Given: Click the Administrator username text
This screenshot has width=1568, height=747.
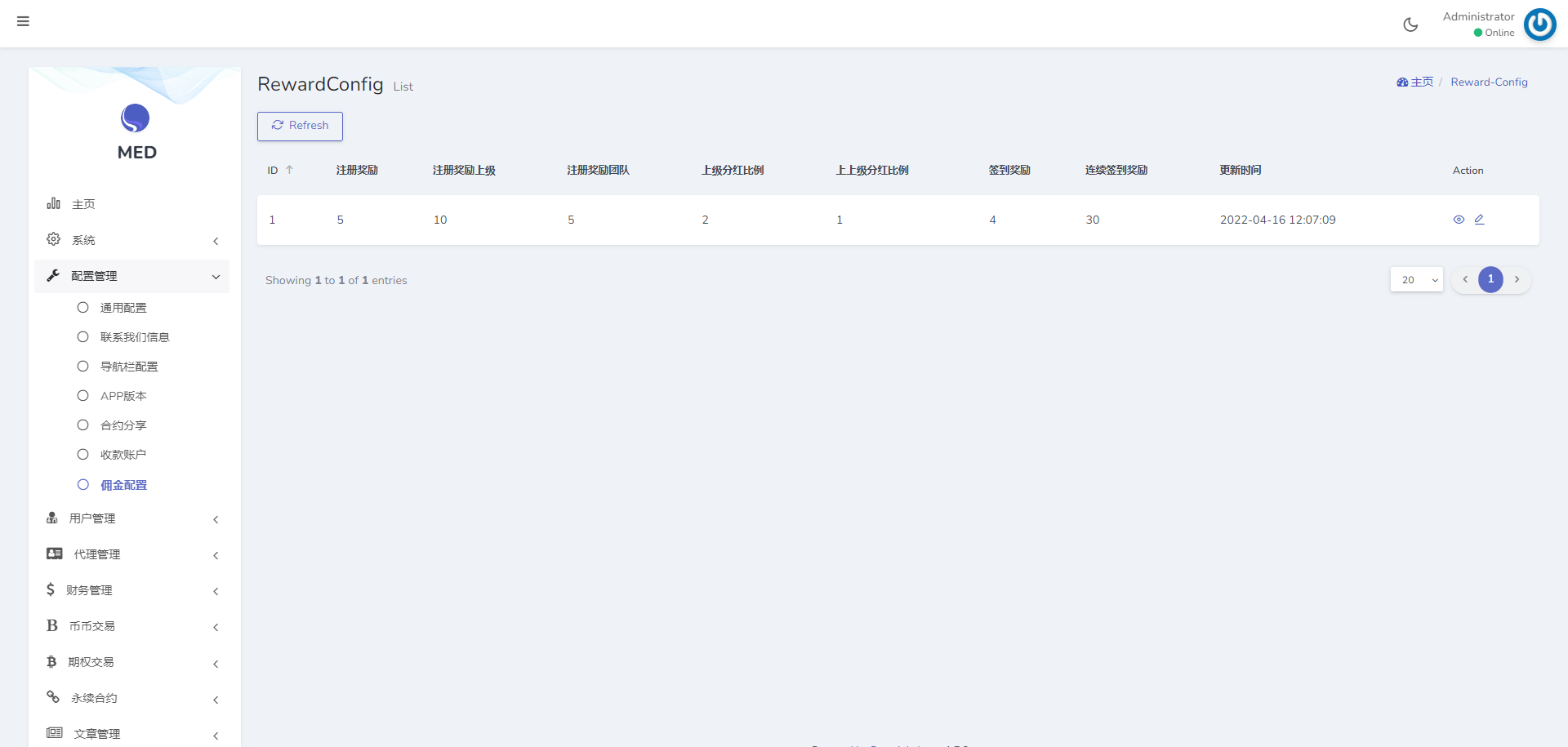Looking at the screenshot, I should click(x=1478, y=16).
